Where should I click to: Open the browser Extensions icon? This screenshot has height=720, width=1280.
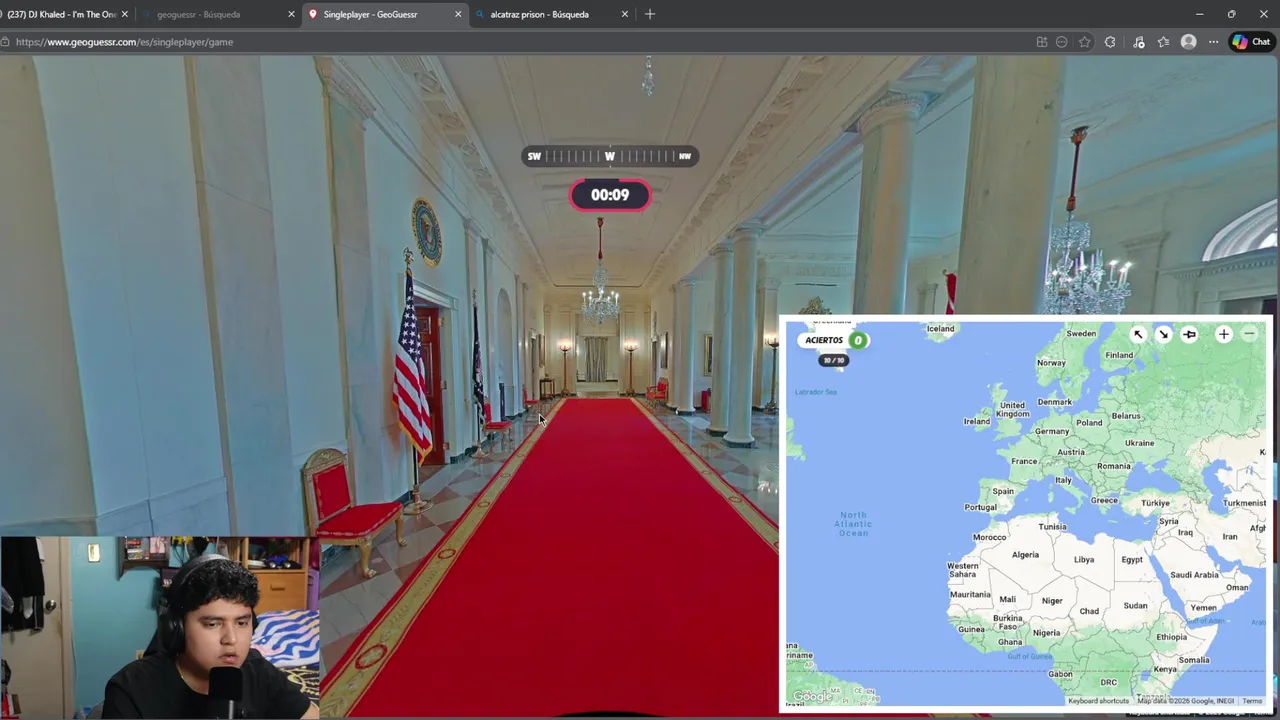pos(1110,42)
